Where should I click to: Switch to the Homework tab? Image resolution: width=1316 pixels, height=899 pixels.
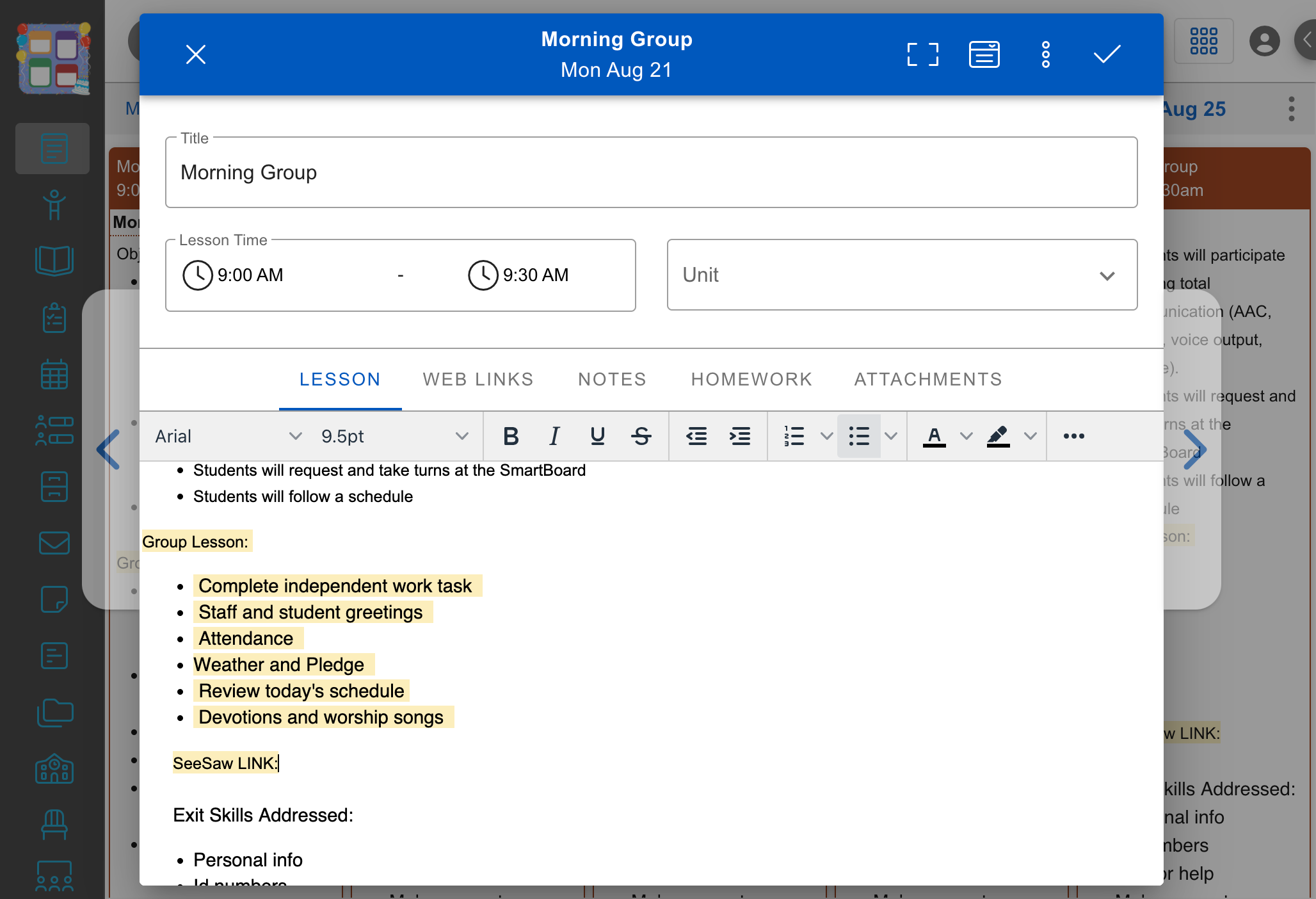[x=751, y=379]
